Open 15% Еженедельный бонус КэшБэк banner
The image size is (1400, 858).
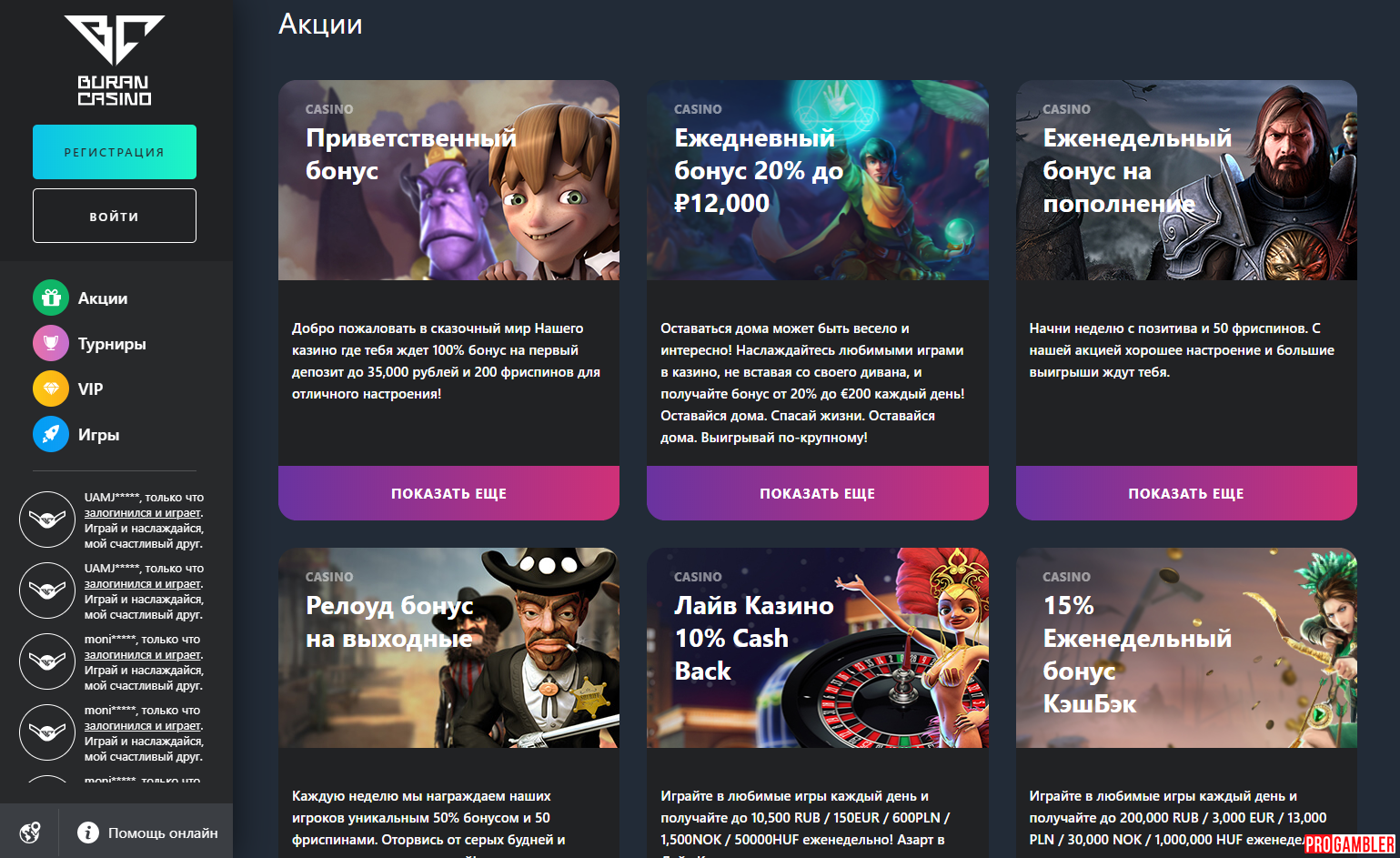click(1186, 648)
